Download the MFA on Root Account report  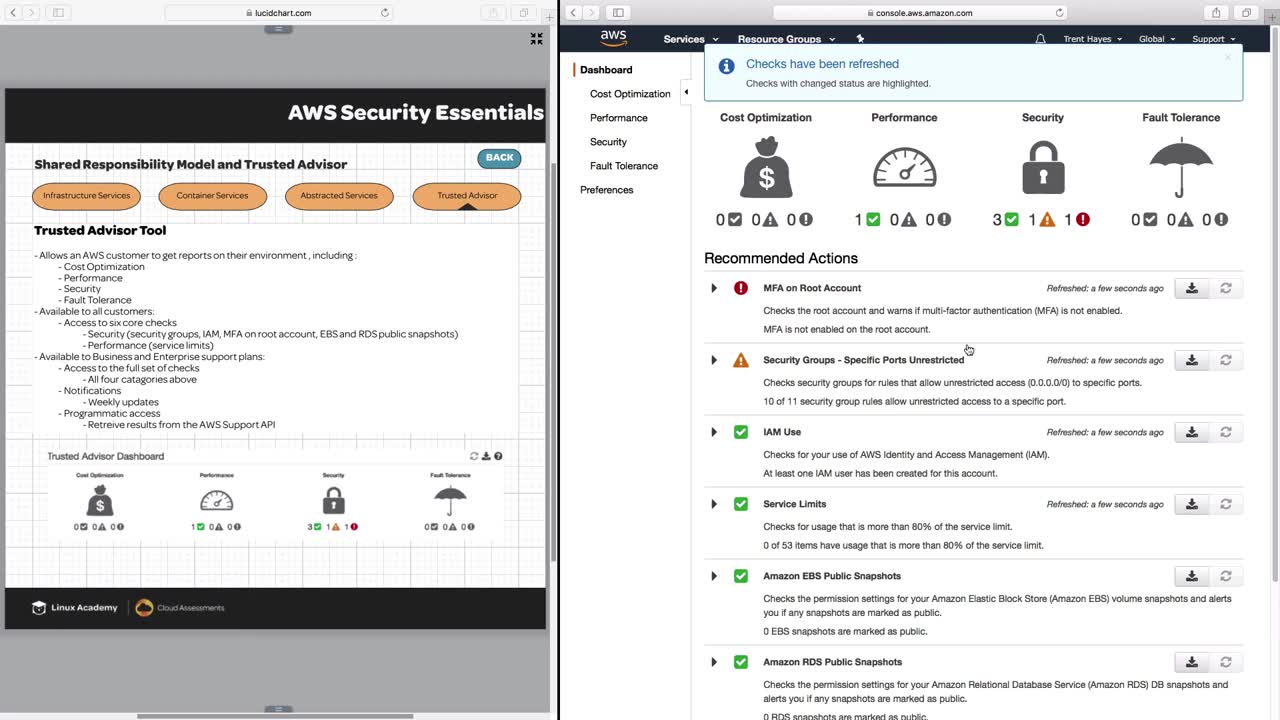[x=1191, y=288]
